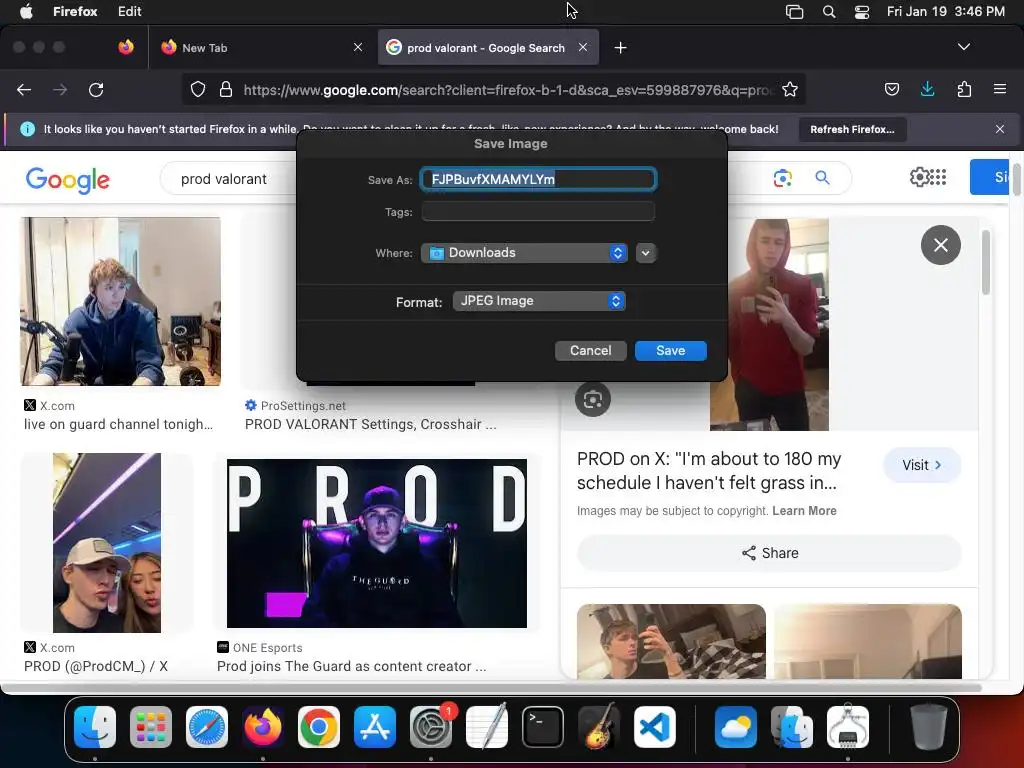Search by image with Google Lens icon
This screenshot has width=1024, height=768.
tap(782, 178)
